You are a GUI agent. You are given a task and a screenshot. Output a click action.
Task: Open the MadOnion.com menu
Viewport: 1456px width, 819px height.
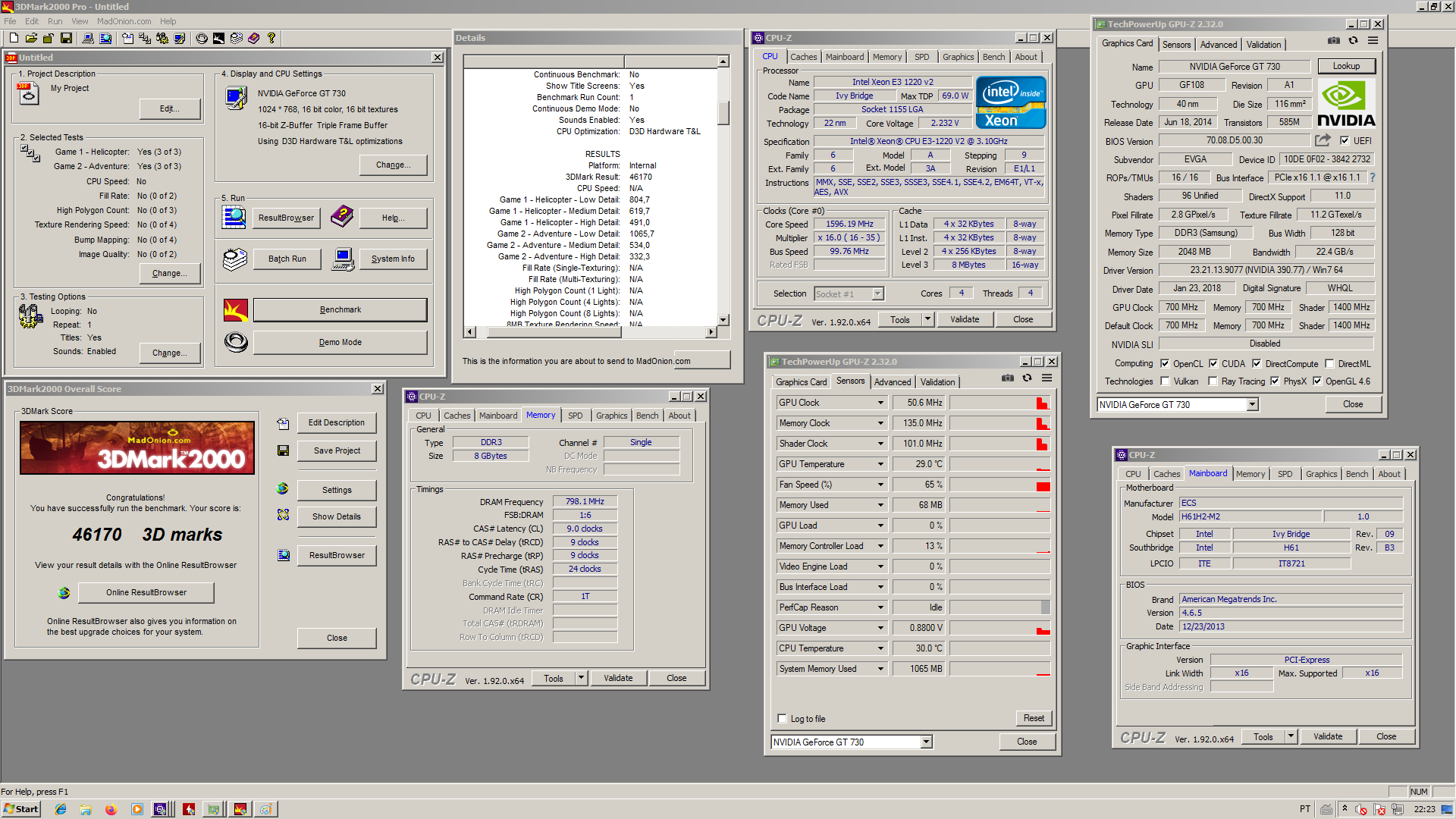[x=124, y=21]
